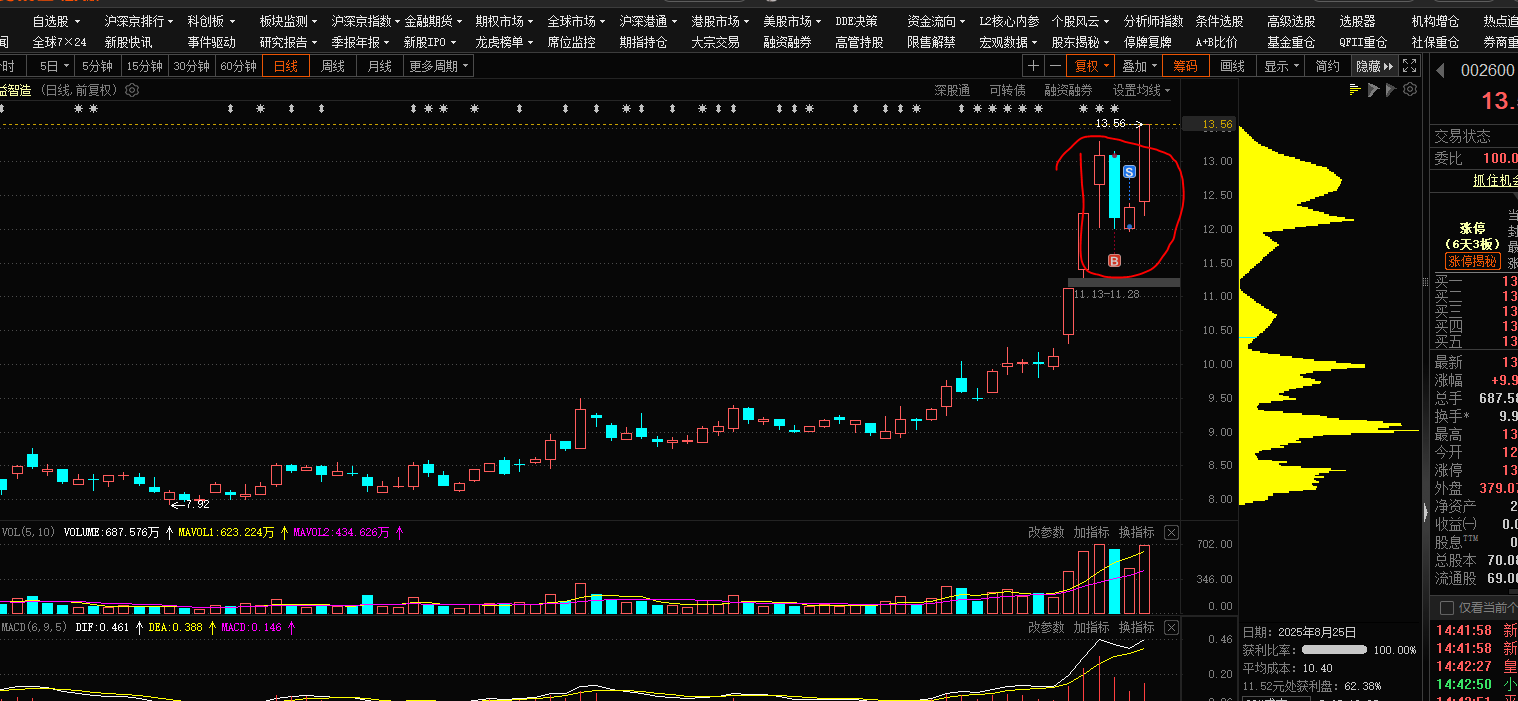The image size is (1518, 701).
Task: Click VOL panel 换指标 link
Action: (1136, 532)
